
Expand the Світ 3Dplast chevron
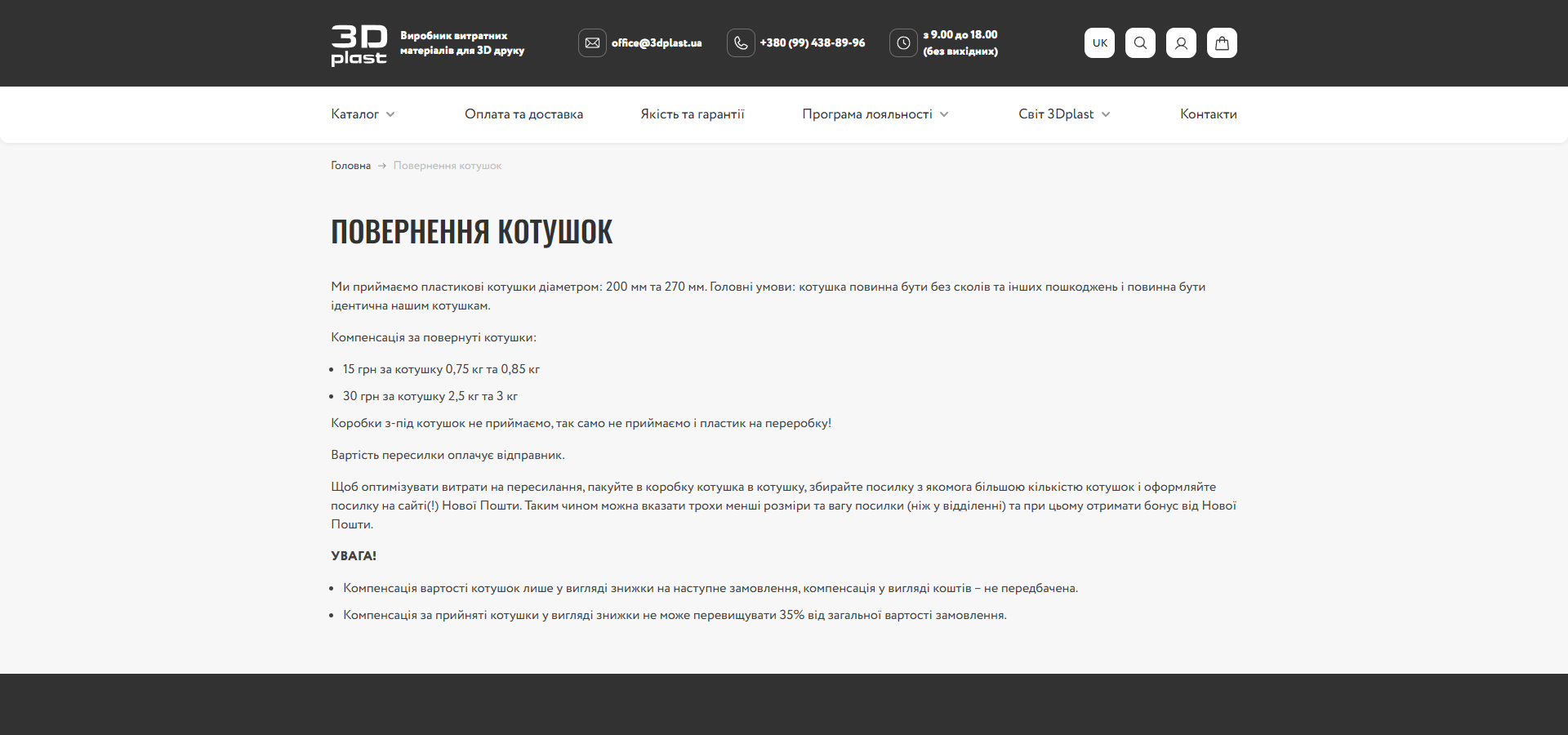1106,114
